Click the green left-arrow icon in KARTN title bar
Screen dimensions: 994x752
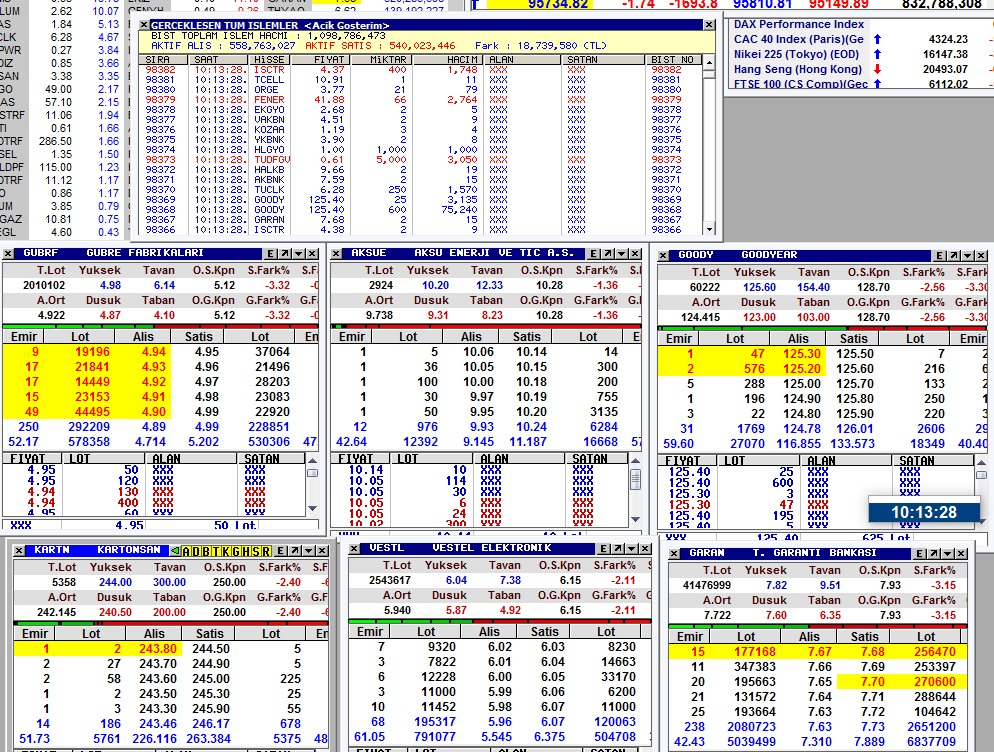click(173, 551)
